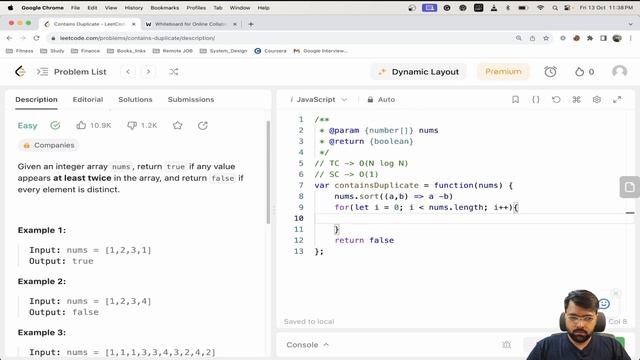Go to next problem arrow

148,72
